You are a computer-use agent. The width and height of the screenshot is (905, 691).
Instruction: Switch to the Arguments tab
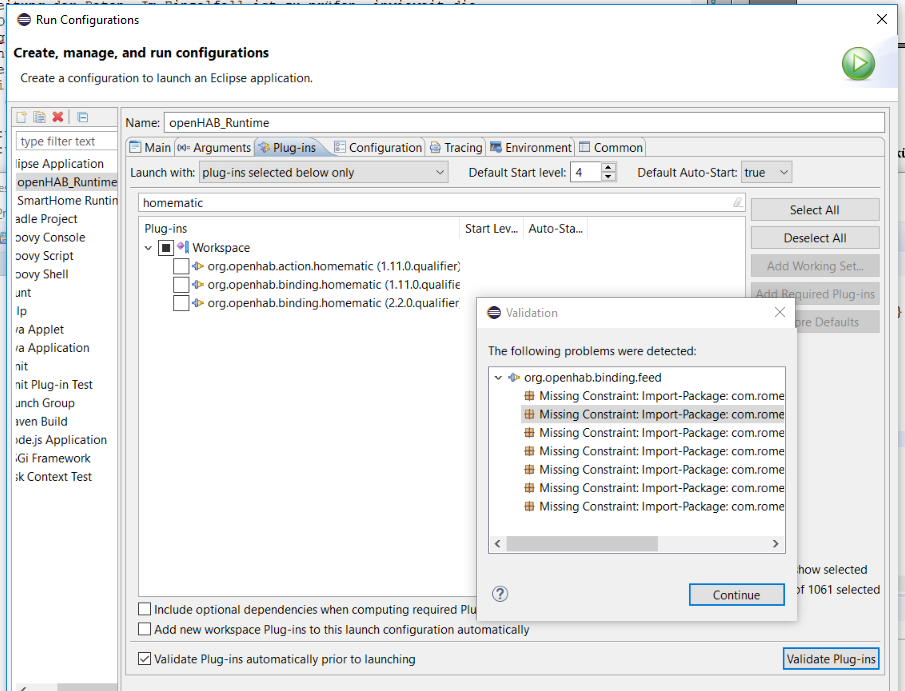click(x=214, y=147)
